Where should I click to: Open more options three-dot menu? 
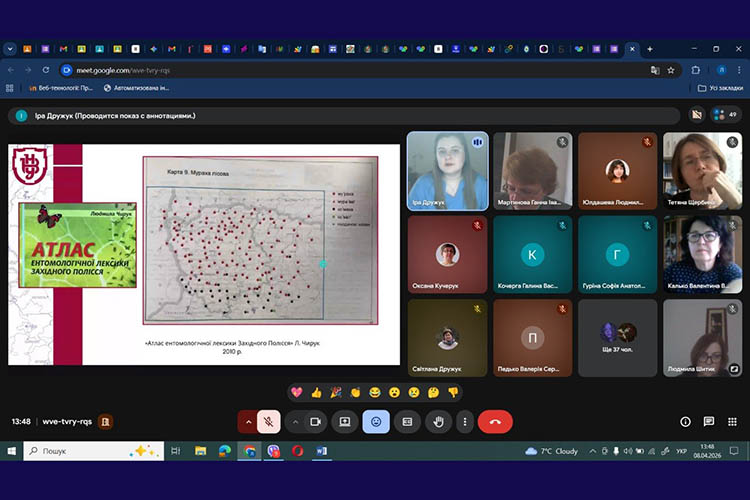463,422
